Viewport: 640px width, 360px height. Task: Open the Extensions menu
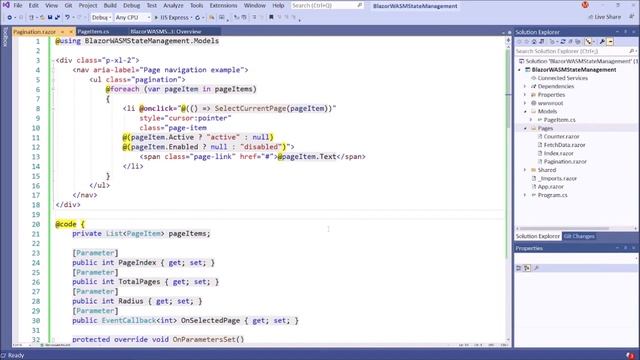[x=223, y=5]
